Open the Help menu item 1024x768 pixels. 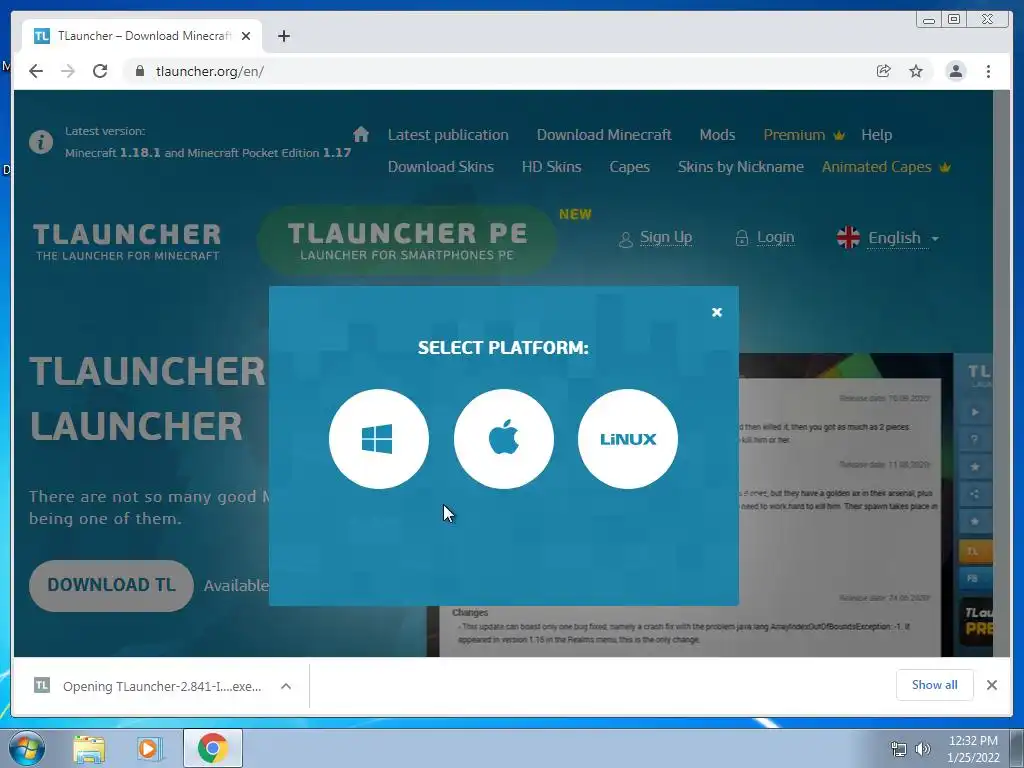[876, 135]
